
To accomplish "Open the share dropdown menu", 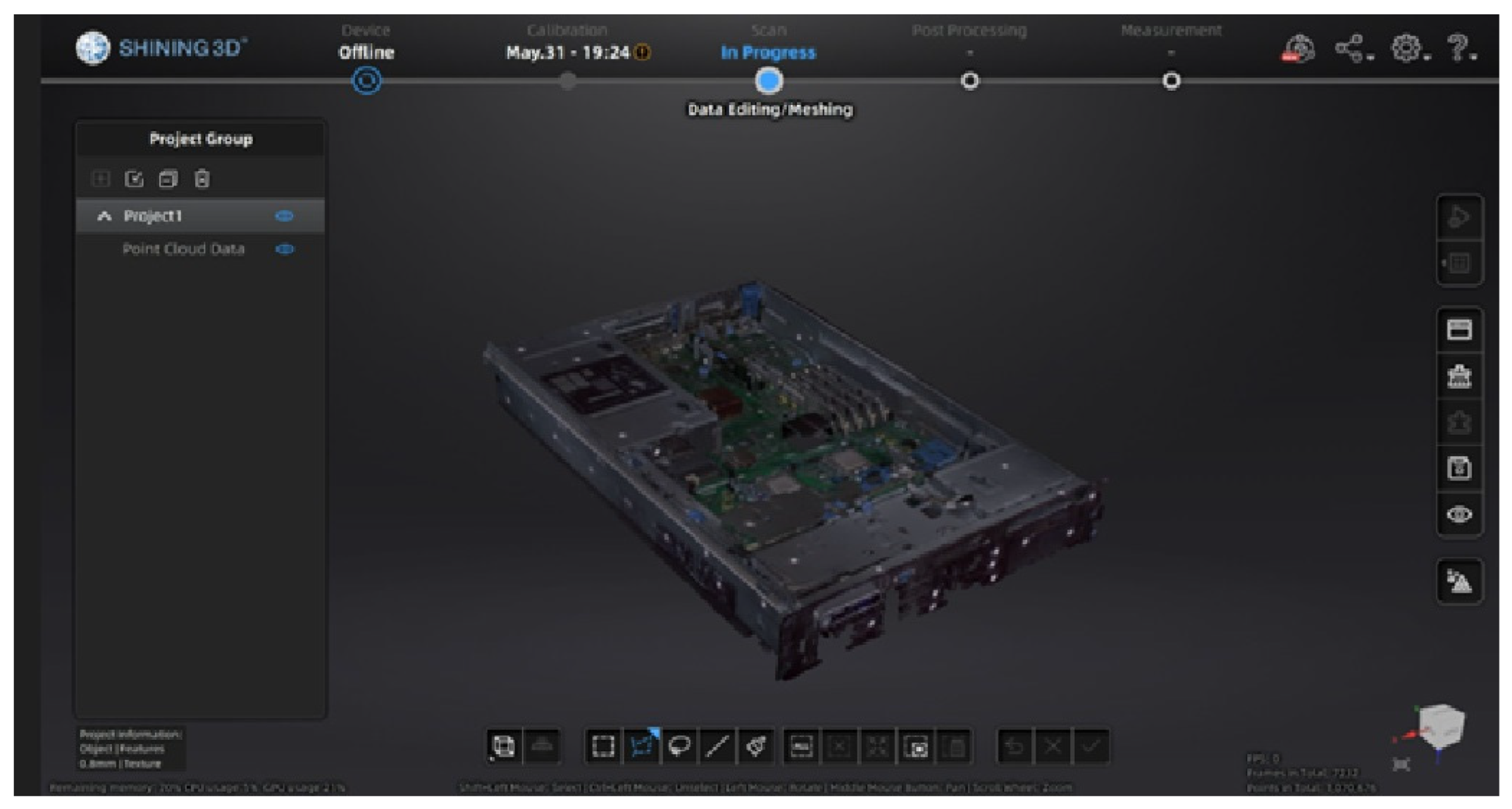I will pyautogui.click(x=1351, y=48).
